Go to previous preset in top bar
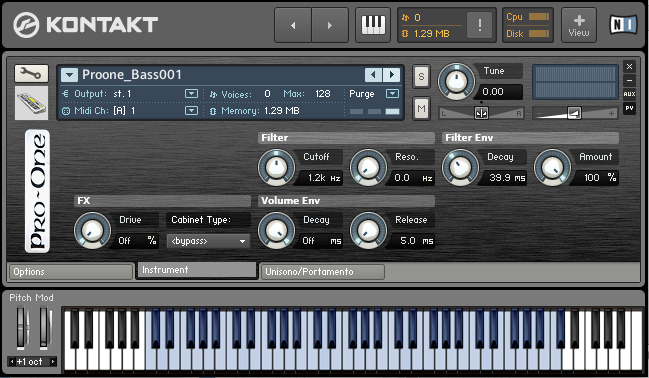The image size is (649, 378). (x=293, y=25)
